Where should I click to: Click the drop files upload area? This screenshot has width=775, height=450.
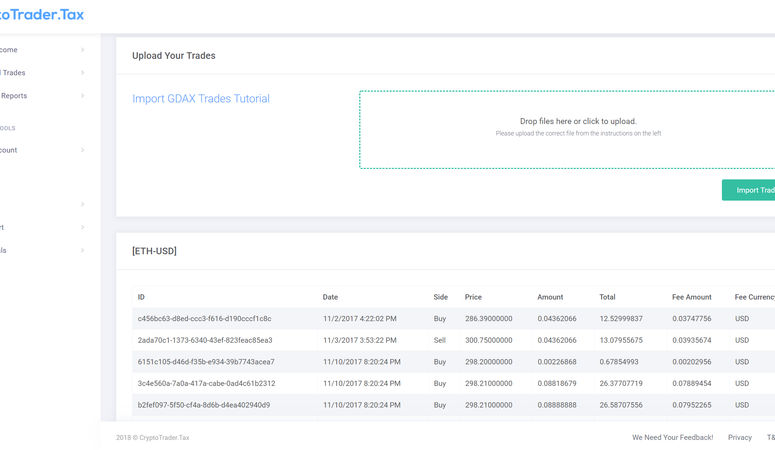pyautogui.click(x=567, y=130)
